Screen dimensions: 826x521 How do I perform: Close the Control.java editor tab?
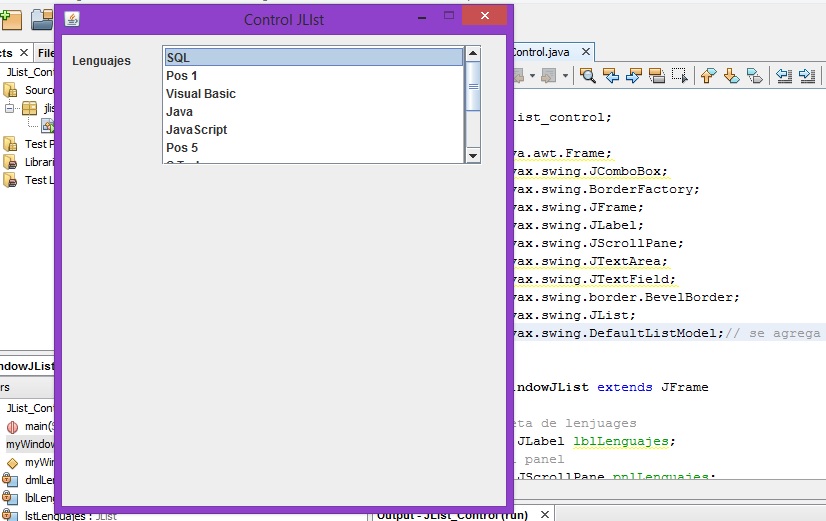587,52
